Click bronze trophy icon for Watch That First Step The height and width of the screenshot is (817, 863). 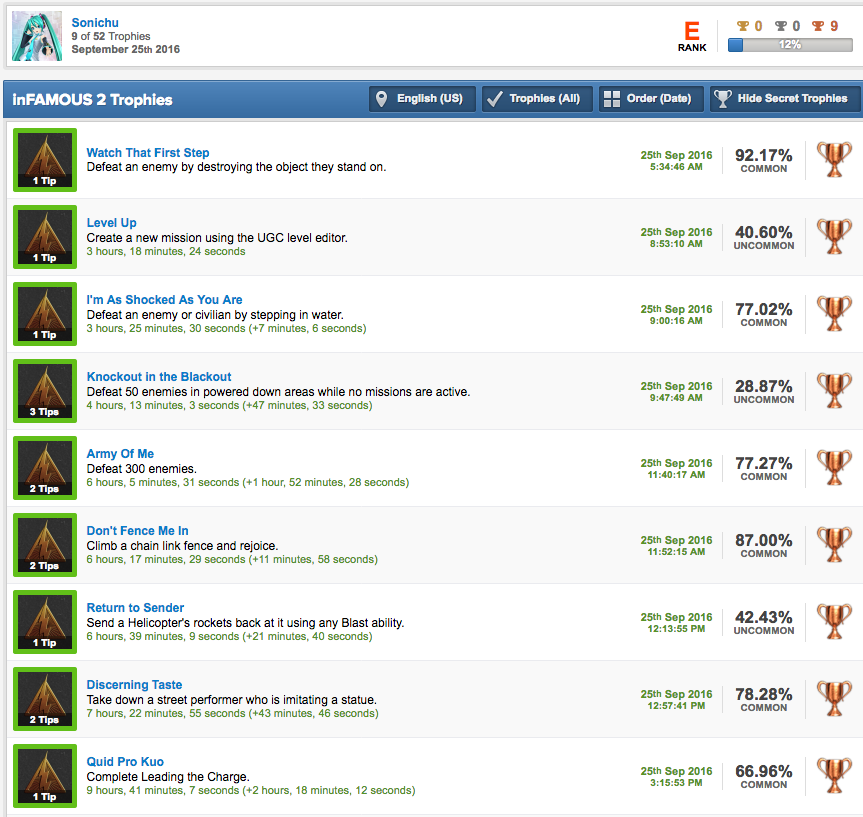coord(834,160)
